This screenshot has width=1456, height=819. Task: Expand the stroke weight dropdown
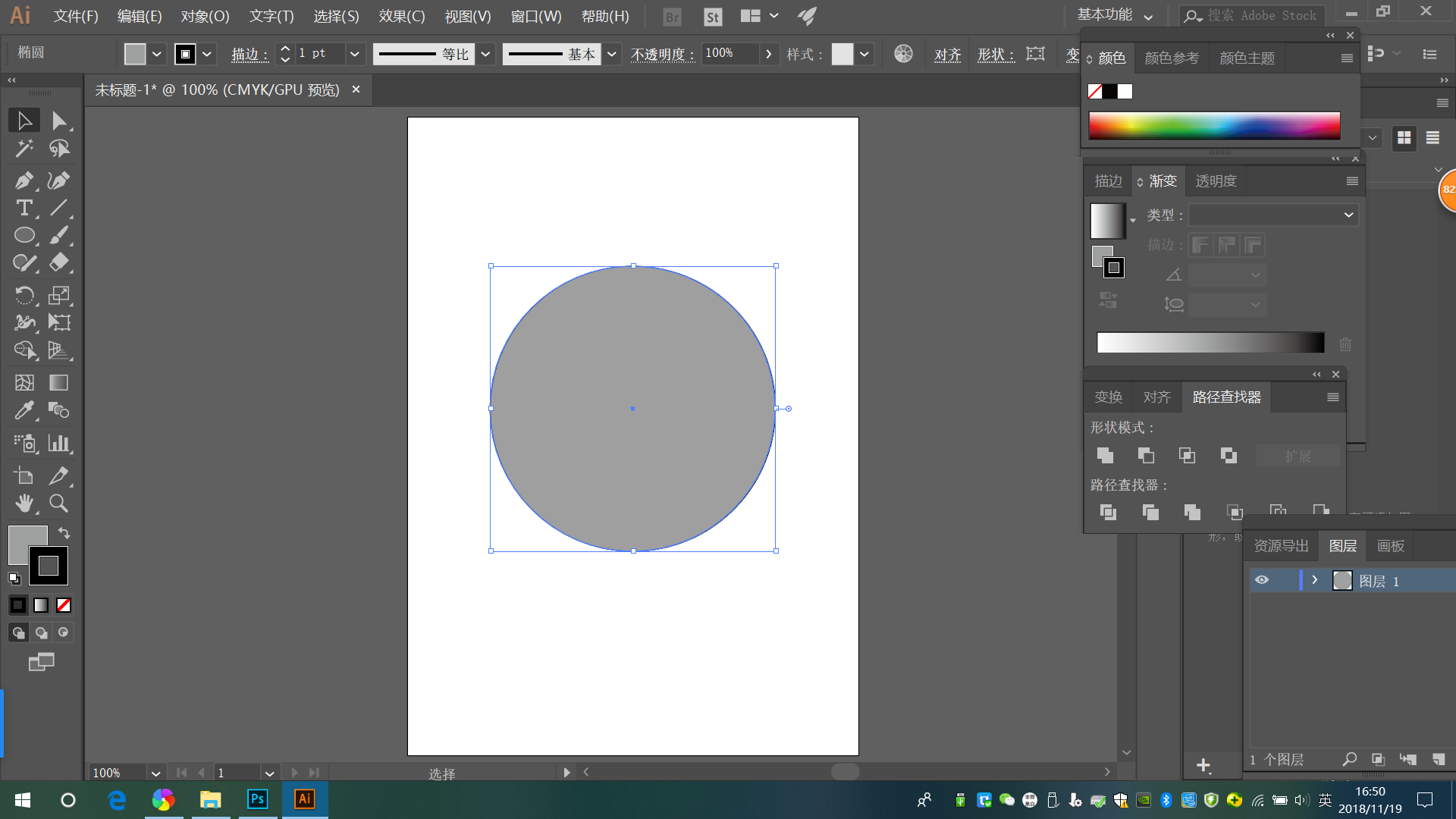354,53
